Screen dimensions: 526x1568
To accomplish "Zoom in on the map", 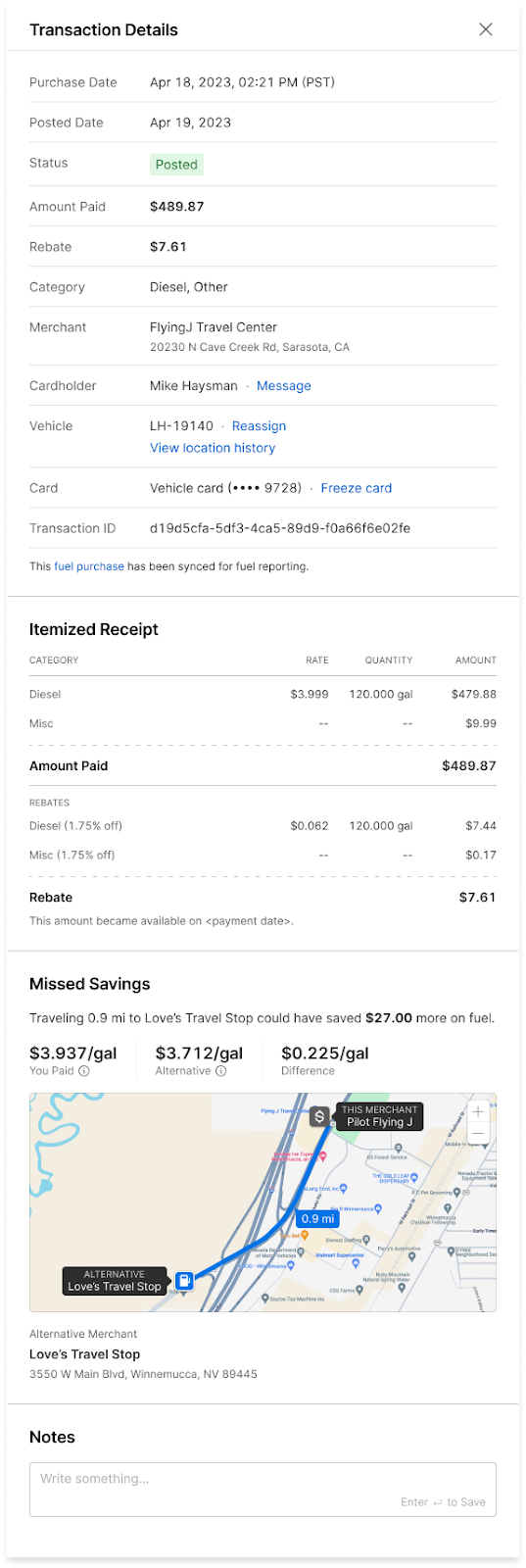I will (x=478, y=1111).
